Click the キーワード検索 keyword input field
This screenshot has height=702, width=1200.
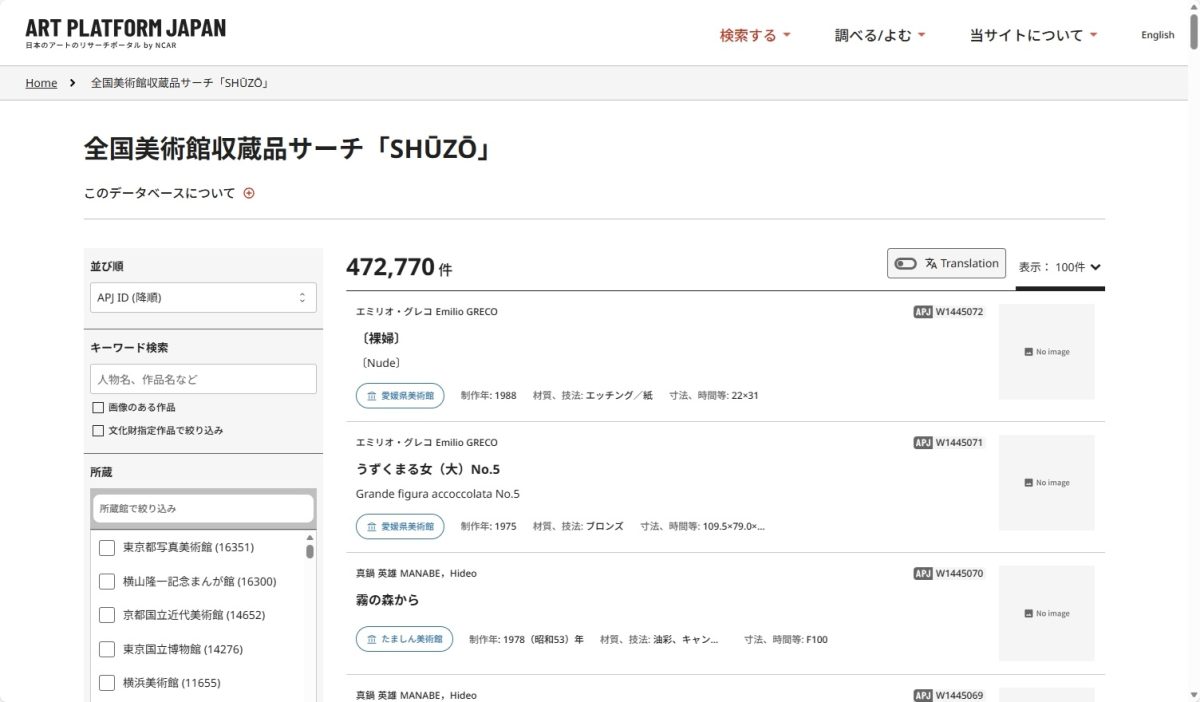[x=203, y=379]
